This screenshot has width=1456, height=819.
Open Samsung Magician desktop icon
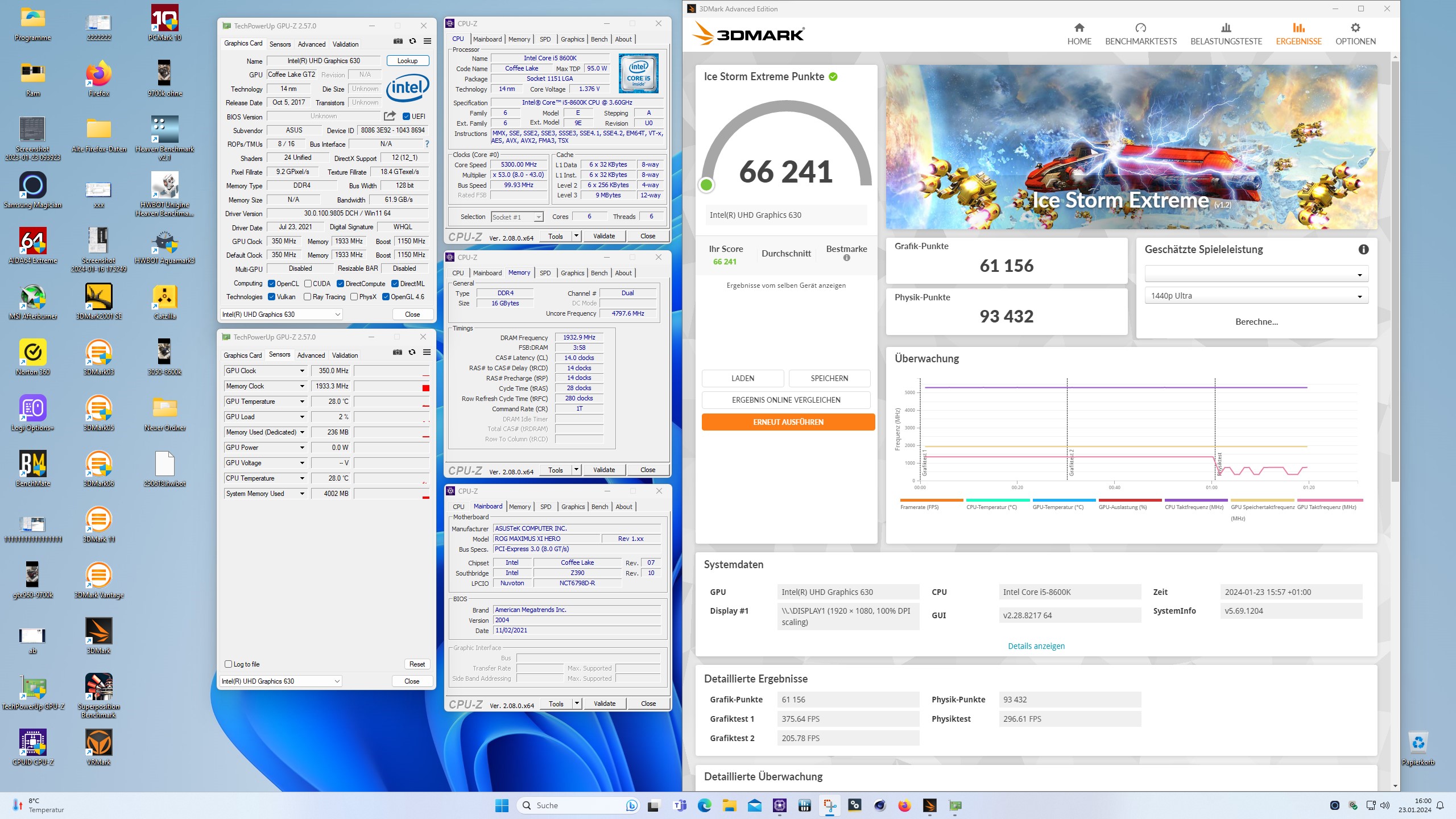point(33,190)
